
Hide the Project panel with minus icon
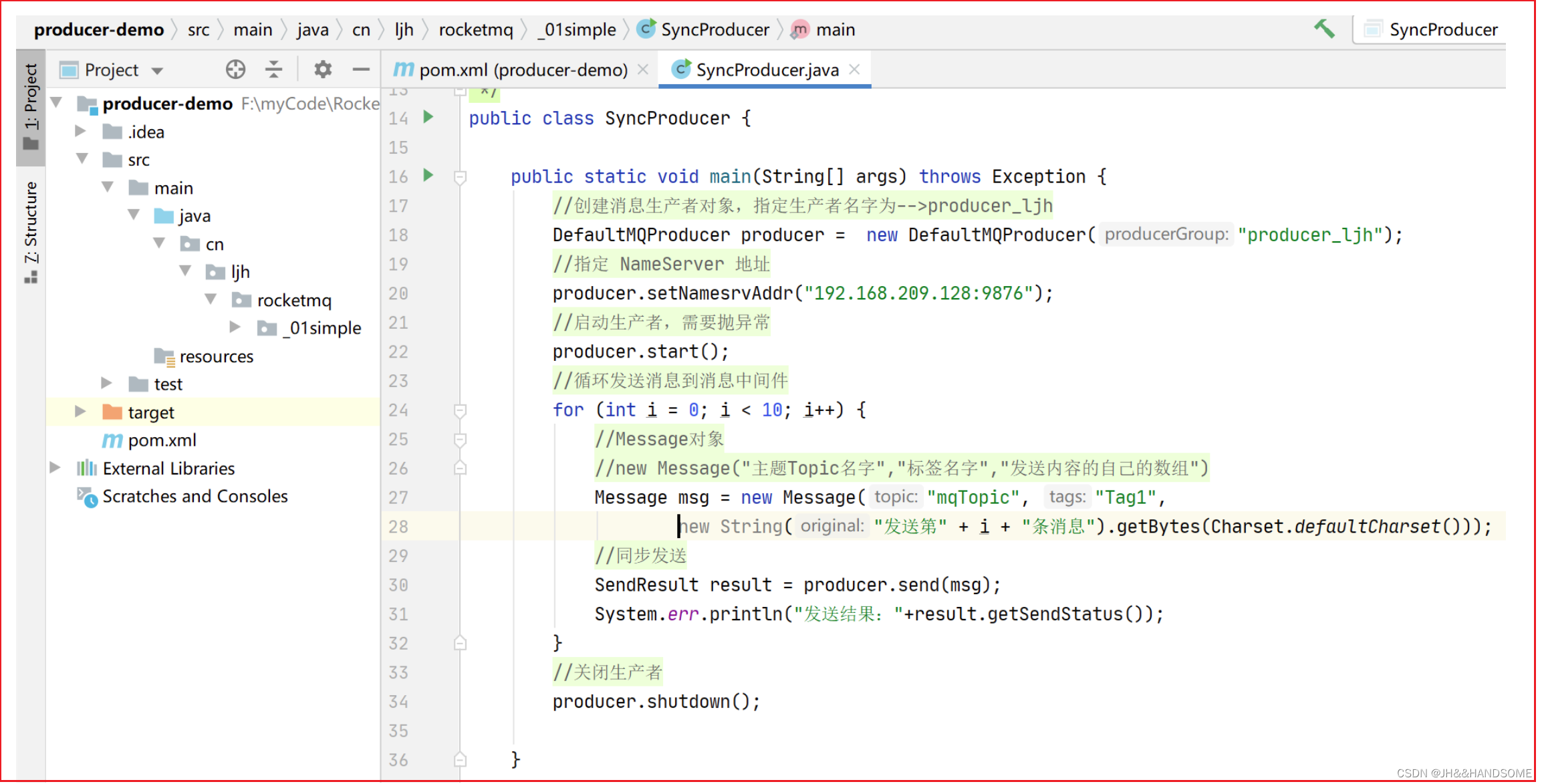[x=361, y=70]
